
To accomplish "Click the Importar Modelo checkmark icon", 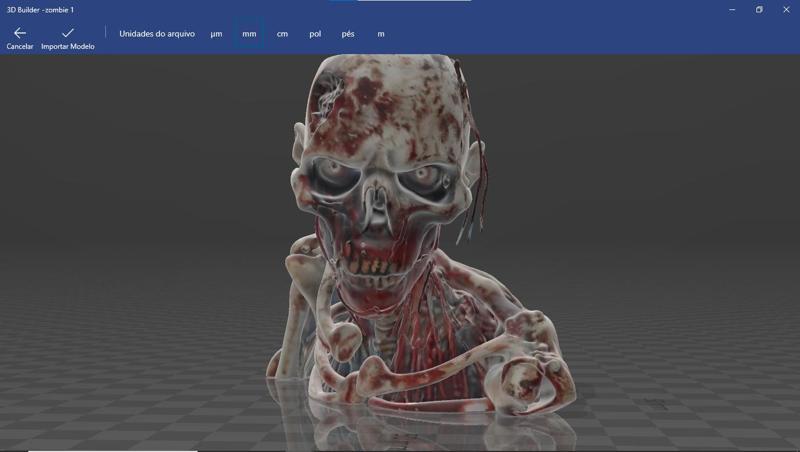I will pyautogui.click(x=67, y=33).
